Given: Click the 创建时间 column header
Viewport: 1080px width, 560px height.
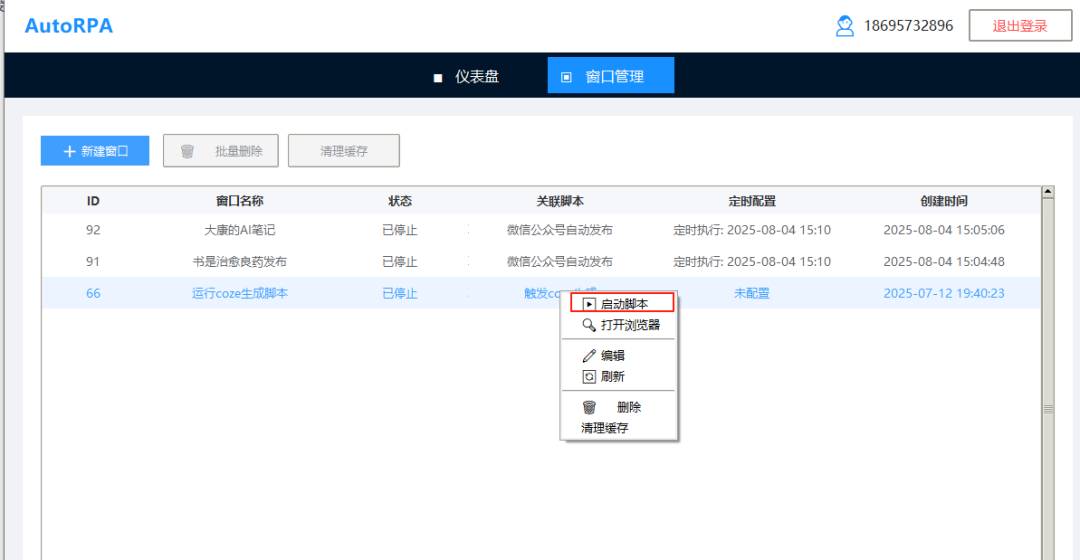Looking at the screenshot, I should (944, 201).
